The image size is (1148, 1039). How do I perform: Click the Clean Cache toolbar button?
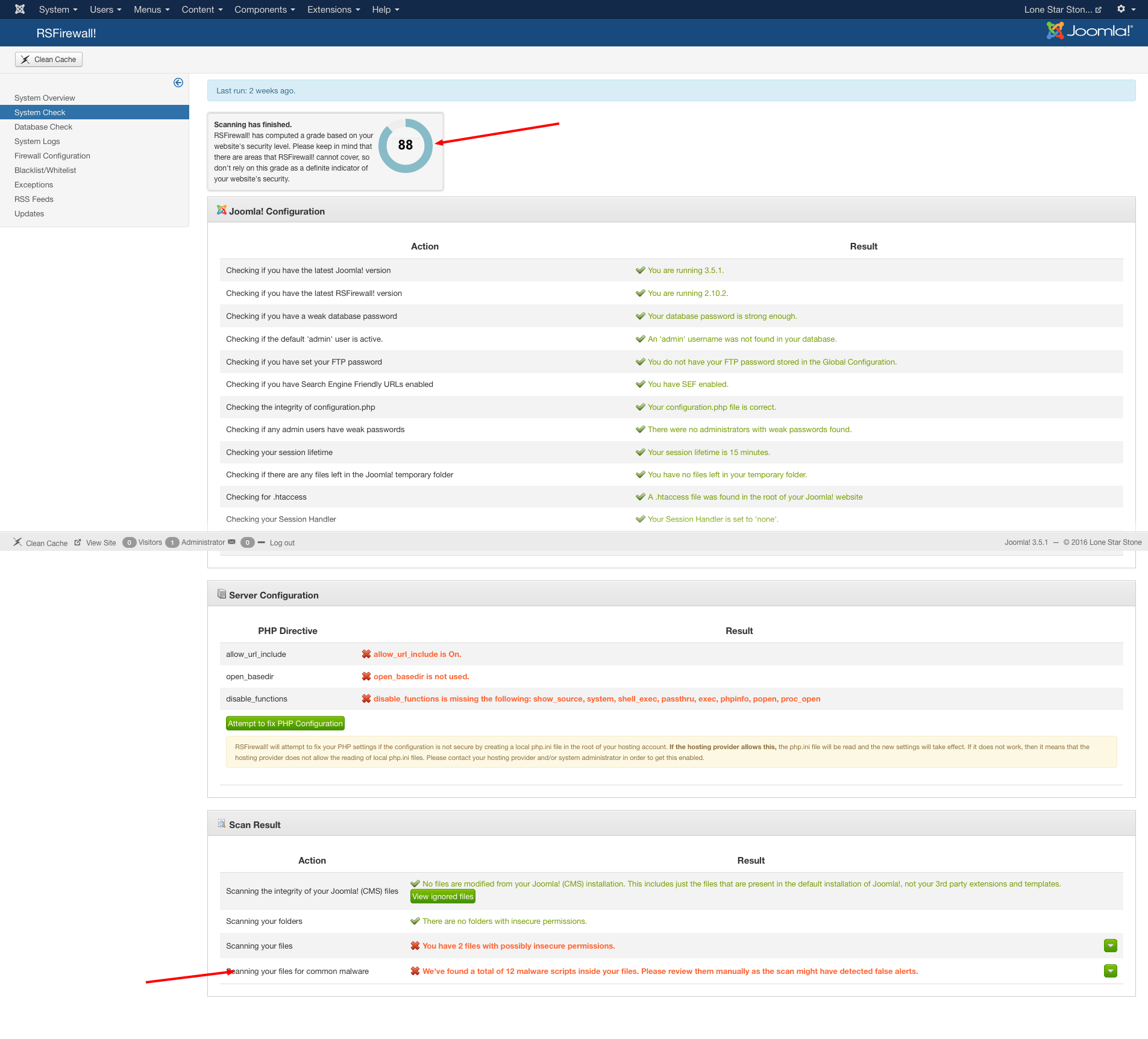(x=49, y=59)
